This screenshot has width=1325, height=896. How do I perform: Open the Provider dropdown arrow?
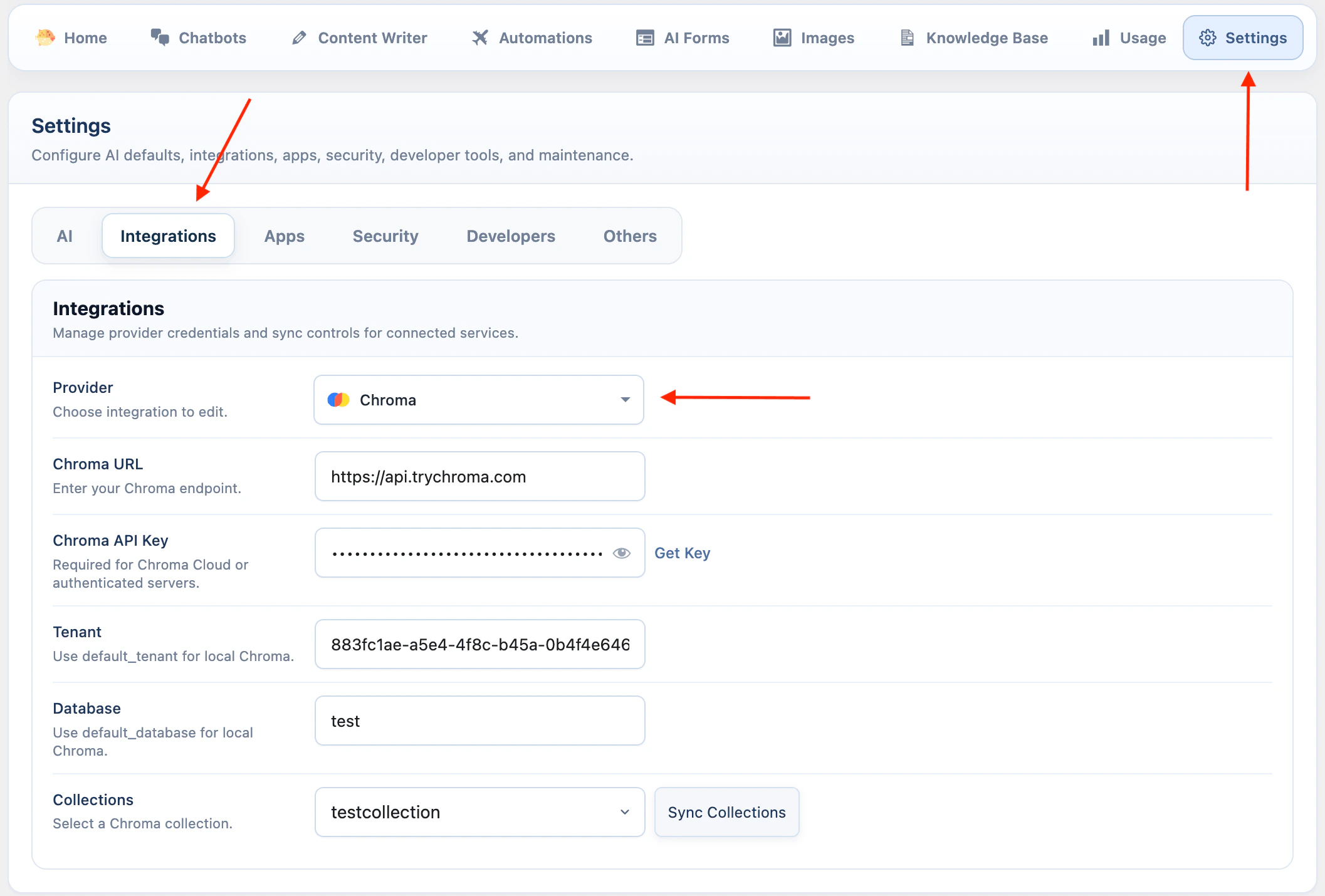[x=625, y=400]
